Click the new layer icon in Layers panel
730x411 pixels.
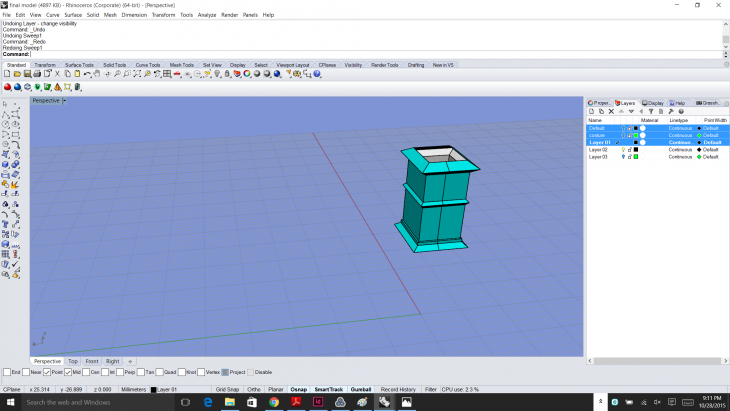591,111
